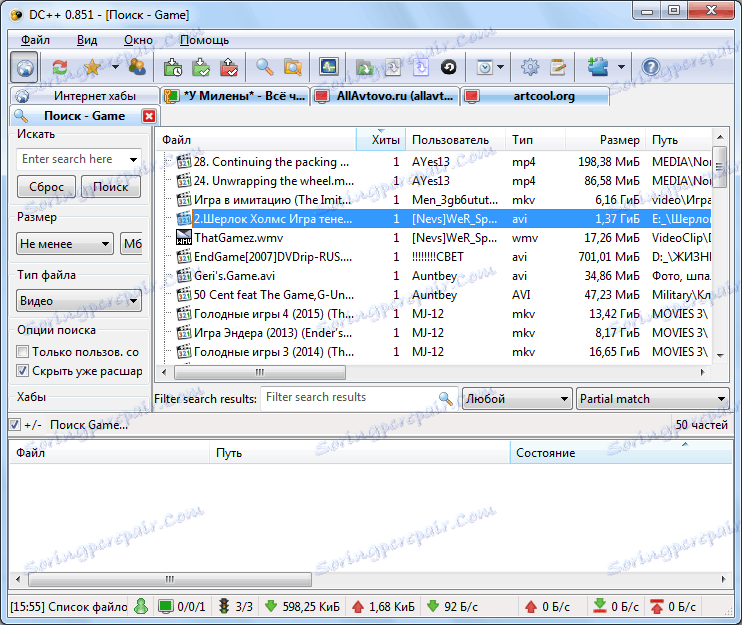This screenshot has height=625, width=742.
Task: Close the Поиск - Game tab
Action: point(149,116)
